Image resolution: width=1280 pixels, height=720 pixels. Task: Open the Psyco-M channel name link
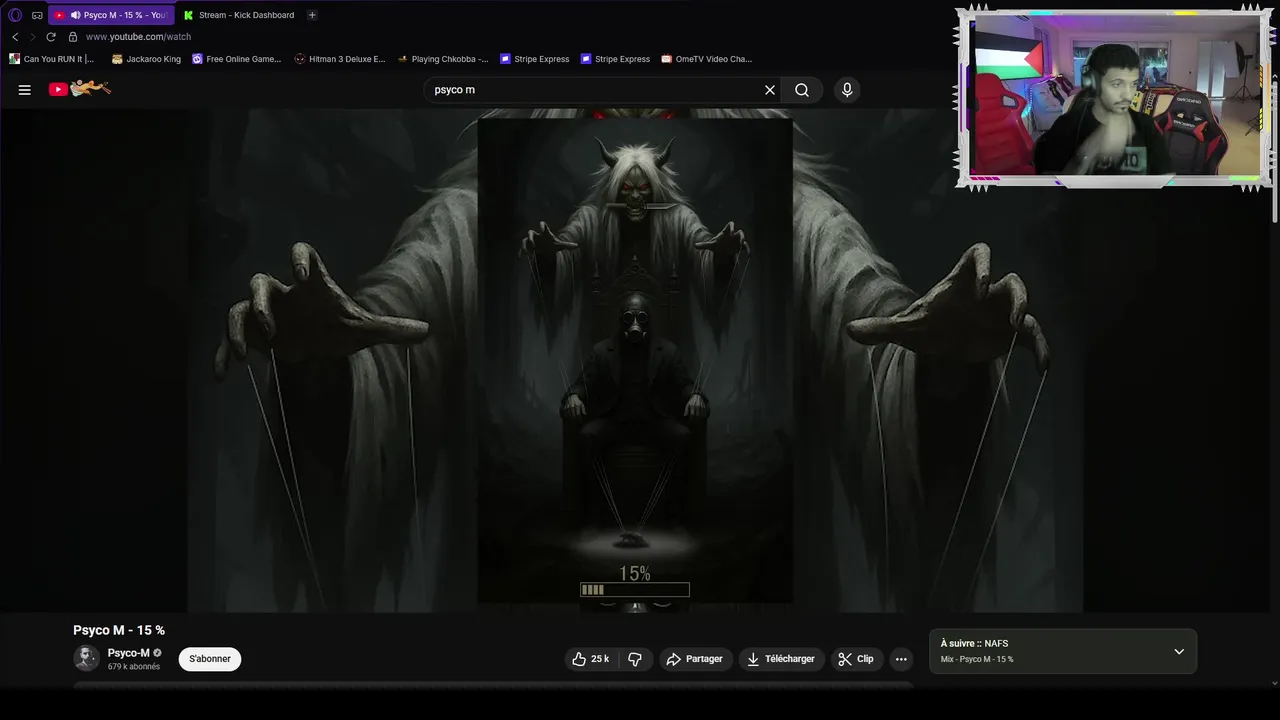[128, 653]
